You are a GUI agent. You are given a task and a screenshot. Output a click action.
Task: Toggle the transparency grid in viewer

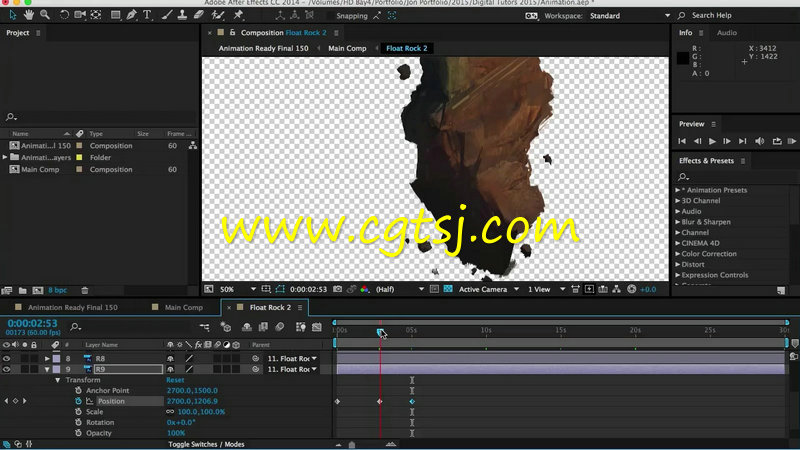[448, 289]
